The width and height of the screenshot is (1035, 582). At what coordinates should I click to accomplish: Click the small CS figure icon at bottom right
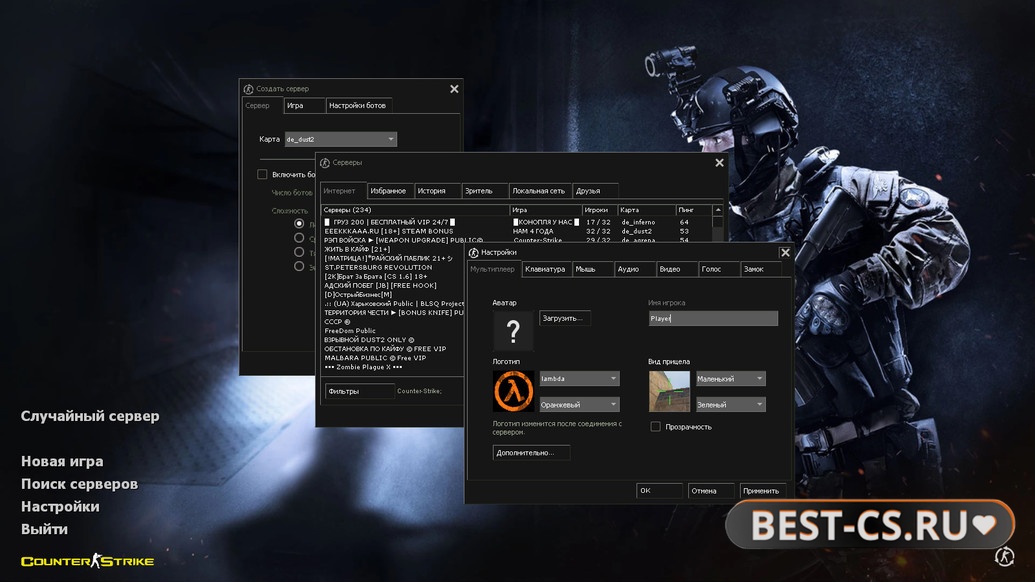click(x=1004, y=556)
